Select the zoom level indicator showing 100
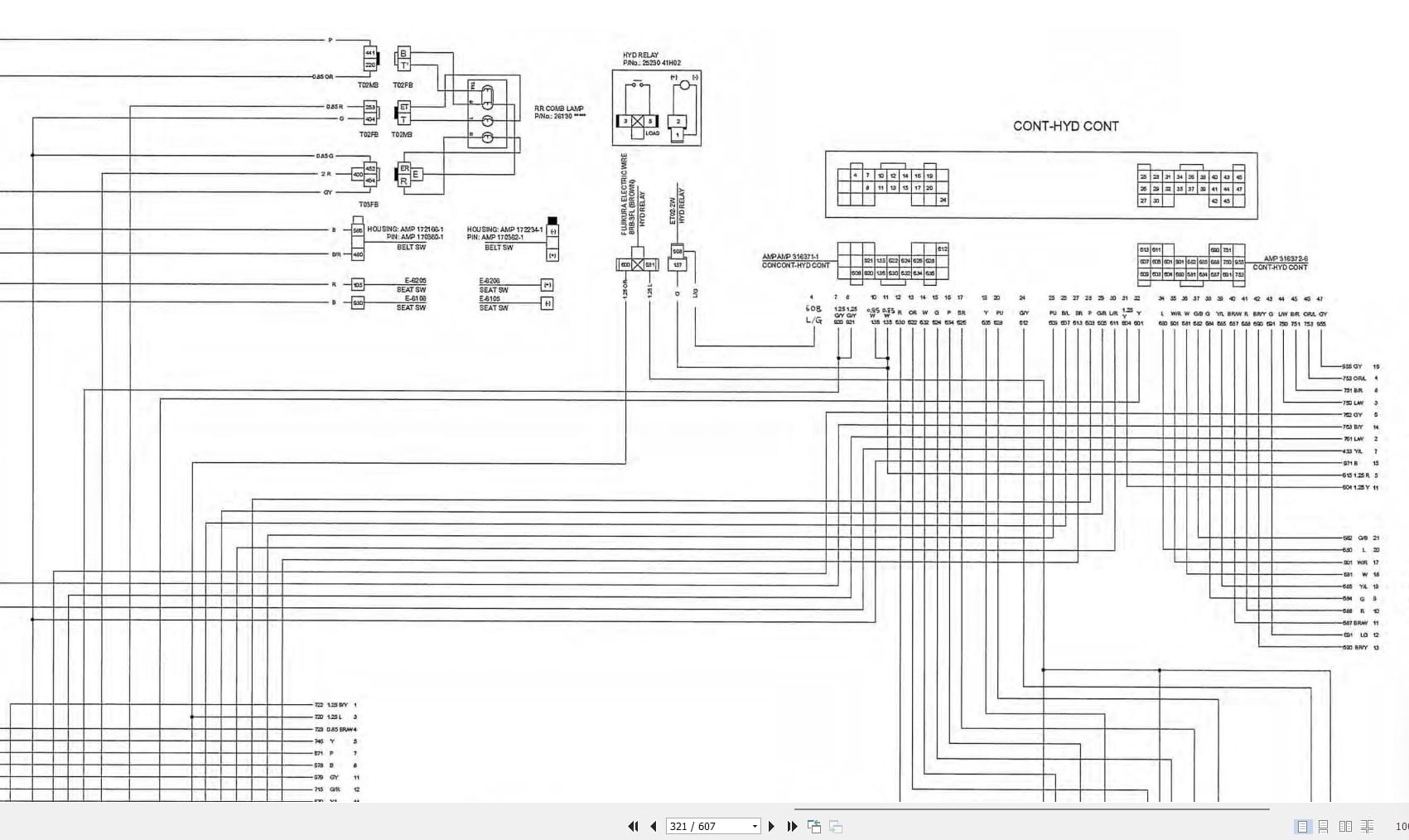The height and width of the screenshot is (840, 1409). point(1402,826)
